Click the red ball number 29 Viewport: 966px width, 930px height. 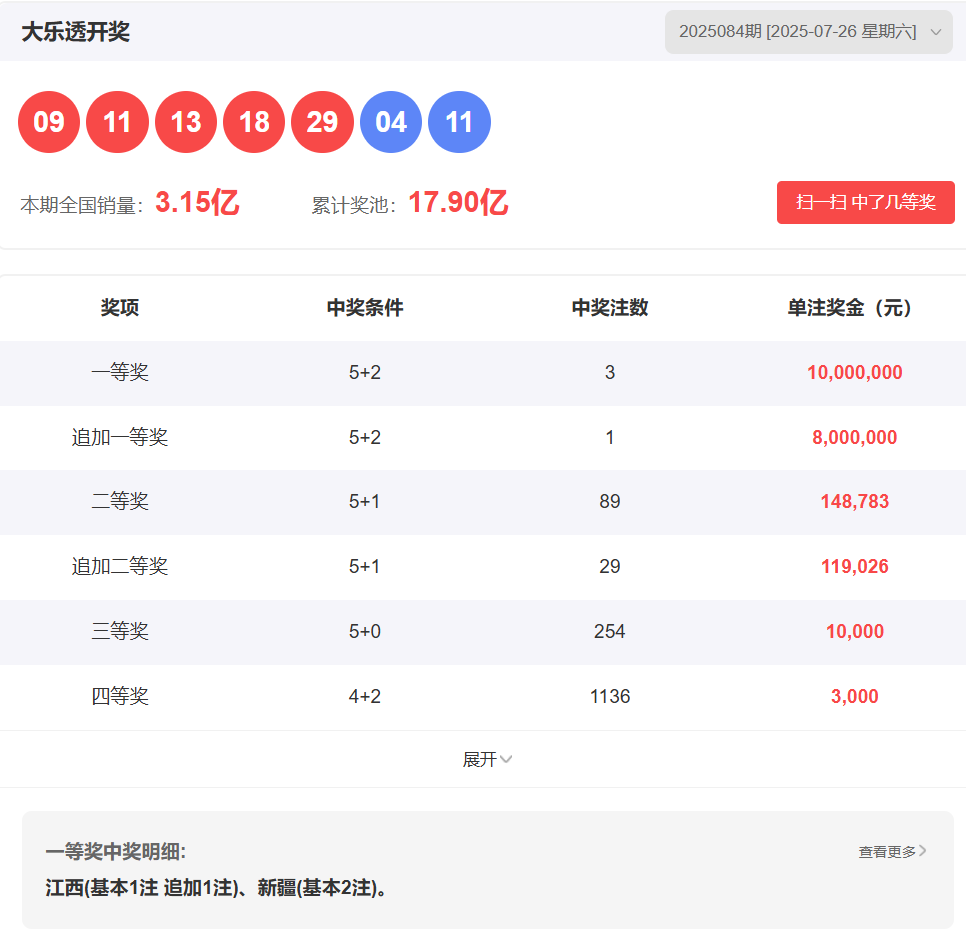pos(322,122)
